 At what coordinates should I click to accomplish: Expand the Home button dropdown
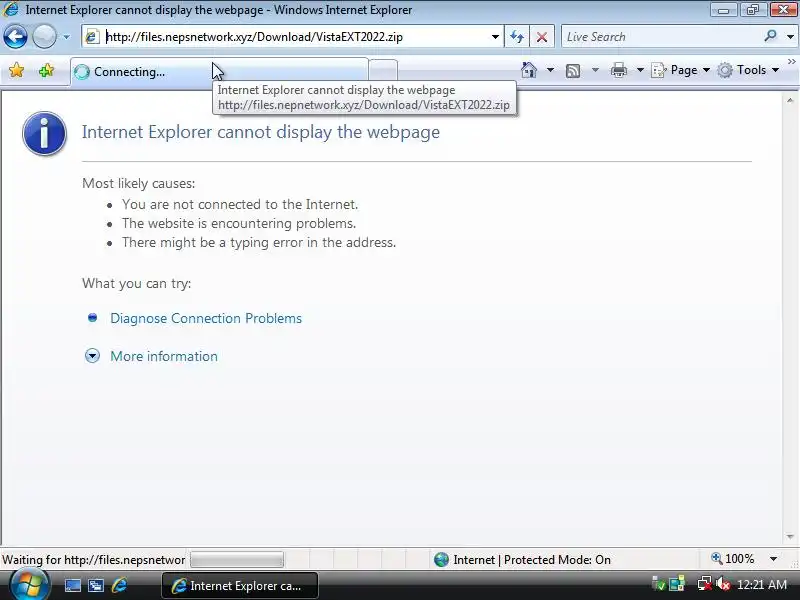550,70
